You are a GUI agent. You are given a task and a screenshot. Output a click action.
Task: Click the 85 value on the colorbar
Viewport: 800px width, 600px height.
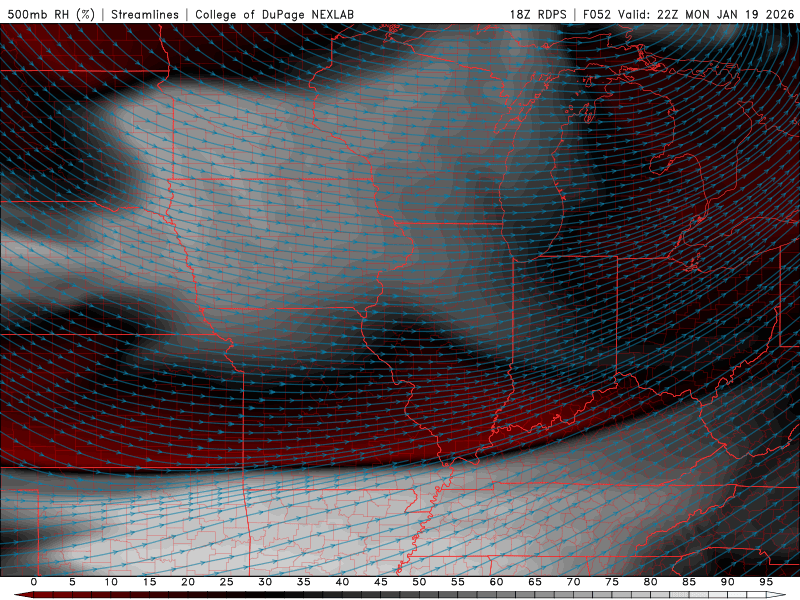(x=689, y=582)
